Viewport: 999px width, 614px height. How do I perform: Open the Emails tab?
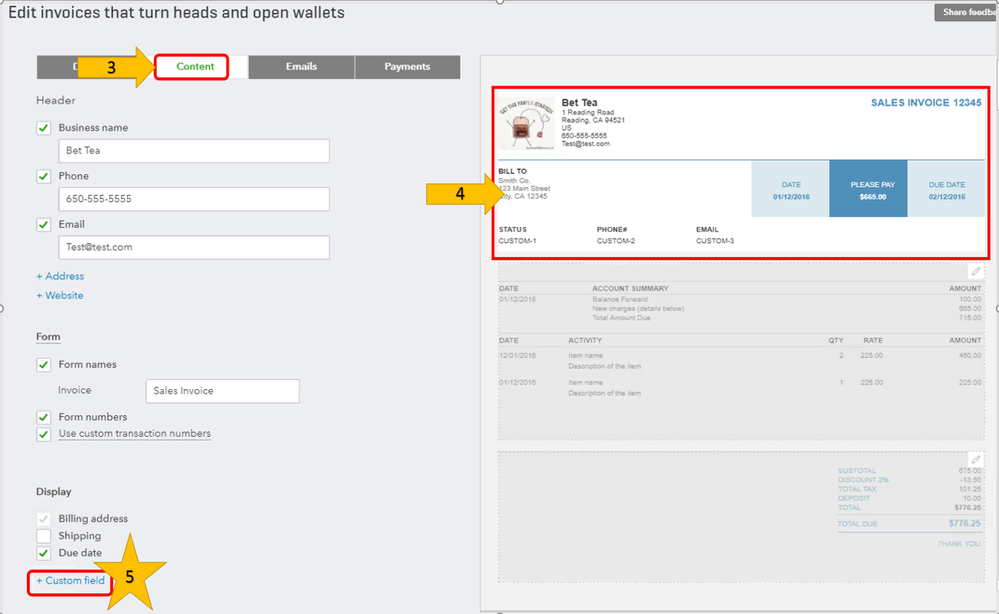click(x=301, y=67)
